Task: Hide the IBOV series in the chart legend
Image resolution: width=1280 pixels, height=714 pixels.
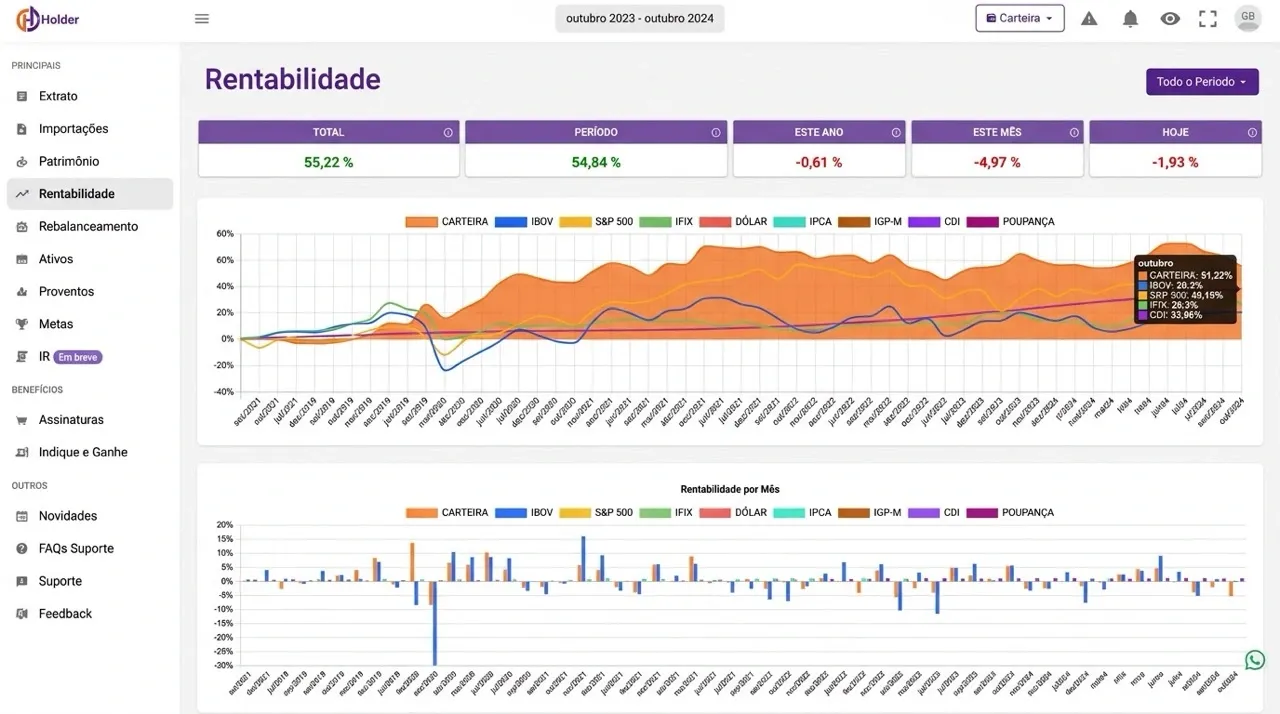Action: [x=540, y=221]
